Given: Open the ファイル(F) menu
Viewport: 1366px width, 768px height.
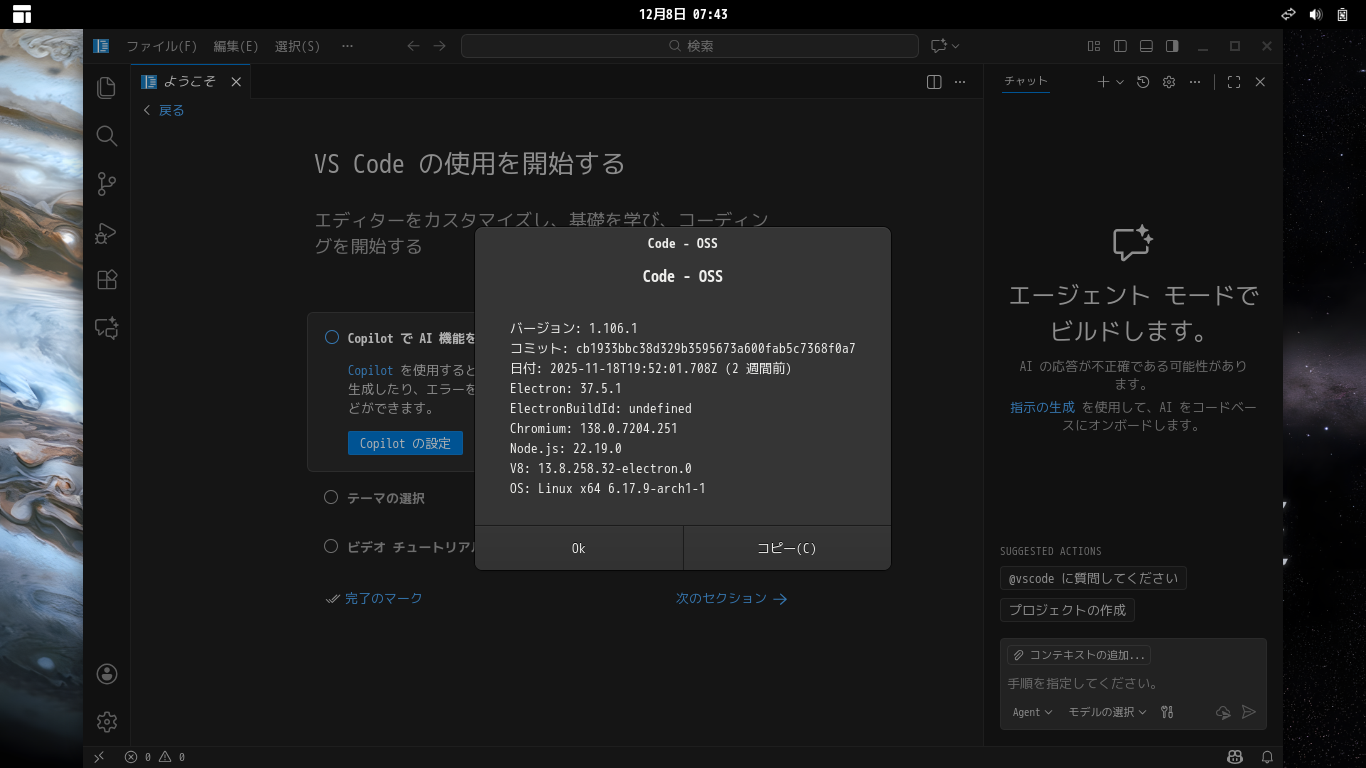Looking at the screenshot, I should pyautogui.click(x=162, y=46).
